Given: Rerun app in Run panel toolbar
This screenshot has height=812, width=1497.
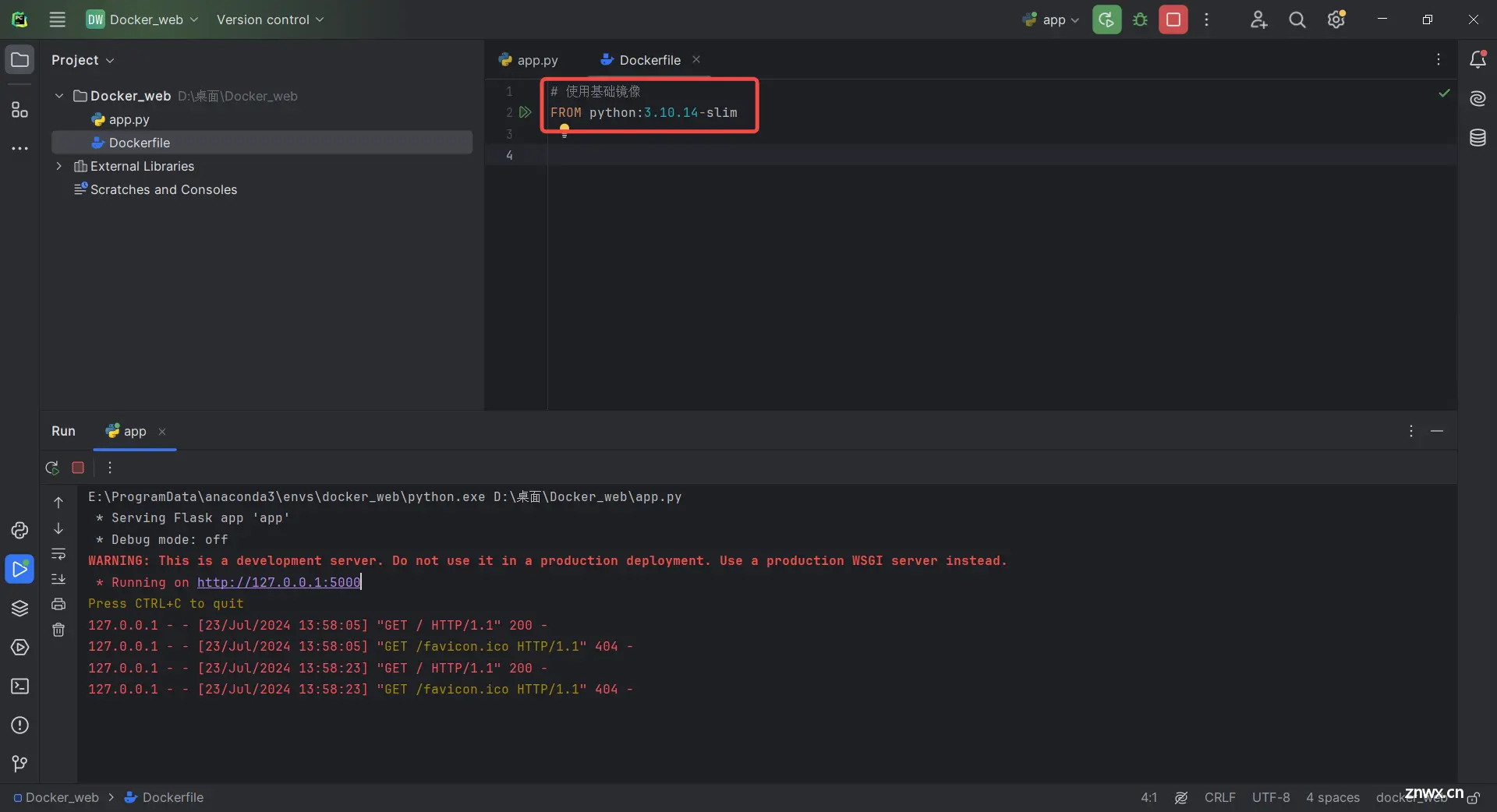Looking at the screenshot, I should pyautogui.click(x=52, y=468).
